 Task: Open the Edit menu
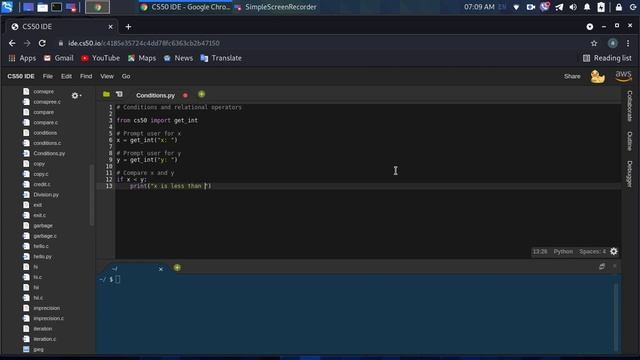[x=67, y=76]
